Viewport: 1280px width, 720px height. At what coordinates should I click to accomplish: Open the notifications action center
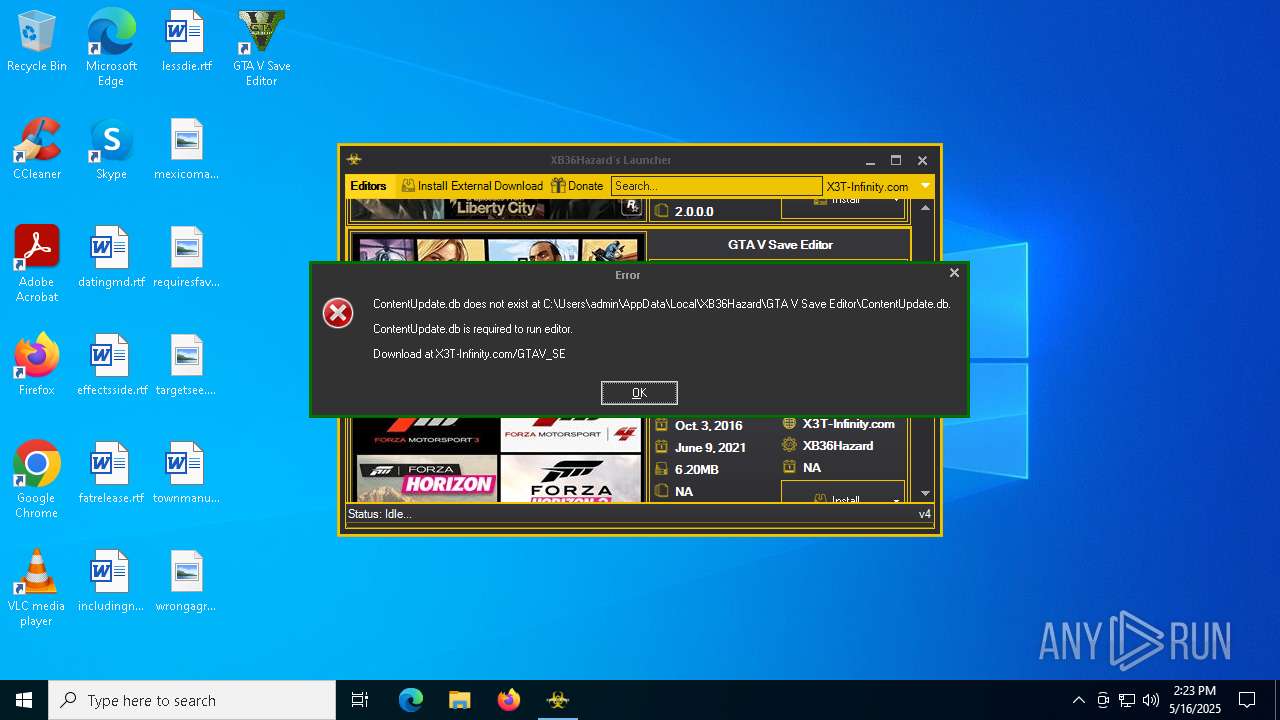click(1247, 700)
